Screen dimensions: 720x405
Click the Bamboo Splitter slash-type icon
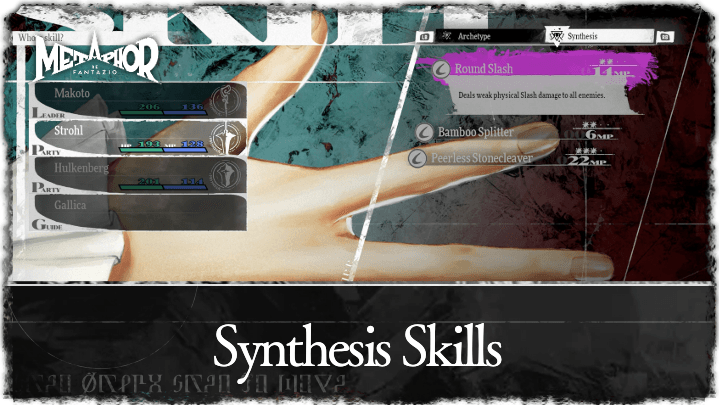[x=424, y=132]
